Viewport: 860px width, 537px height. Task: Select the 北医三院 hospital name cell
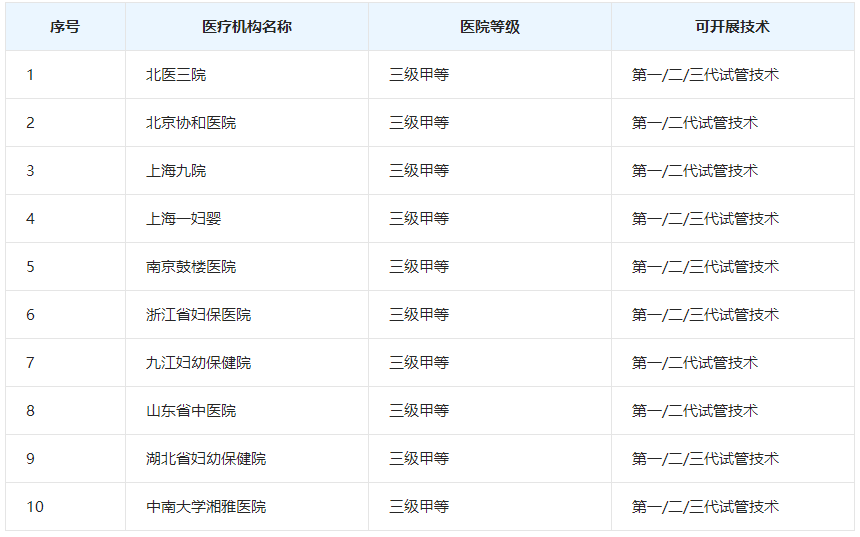point(176,75)
